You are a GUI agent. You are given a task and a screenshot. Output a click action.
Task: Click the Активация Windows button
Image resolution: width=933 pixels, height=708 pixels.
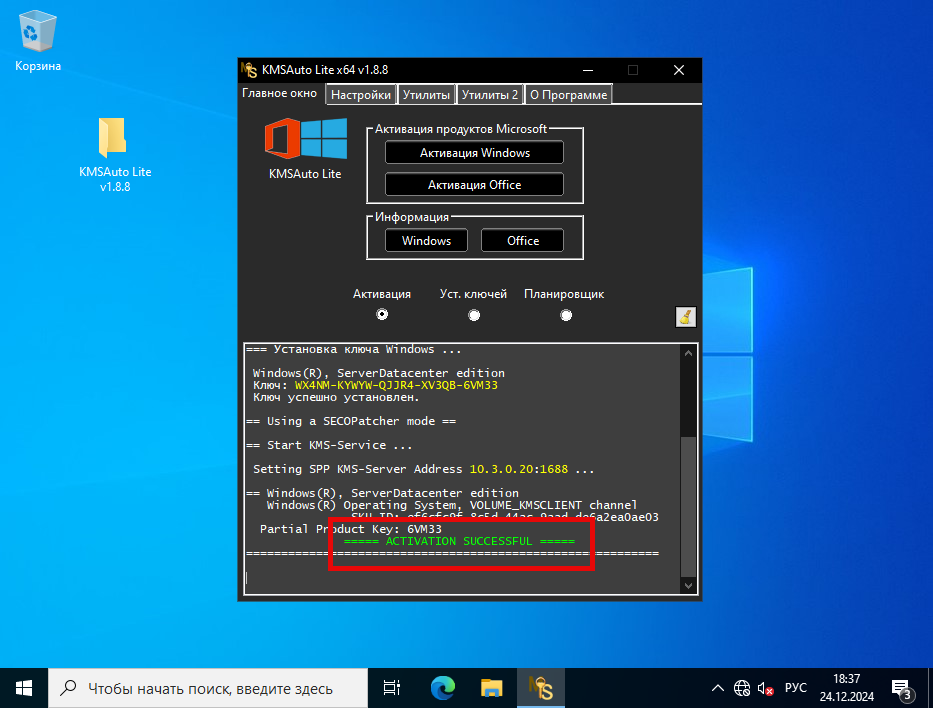[x=474, y=152]
